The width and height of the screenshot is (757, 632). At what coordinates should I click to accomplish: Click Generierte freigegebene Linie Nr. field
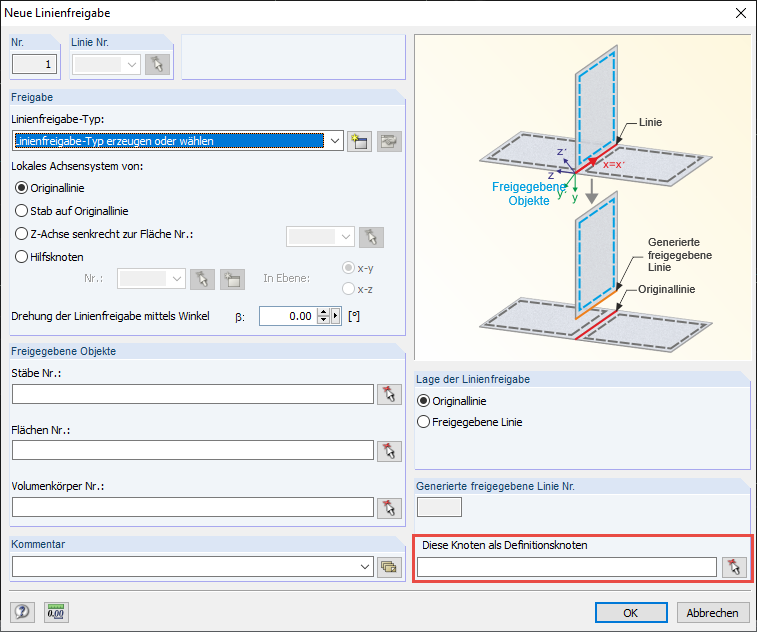click(439, 507)
